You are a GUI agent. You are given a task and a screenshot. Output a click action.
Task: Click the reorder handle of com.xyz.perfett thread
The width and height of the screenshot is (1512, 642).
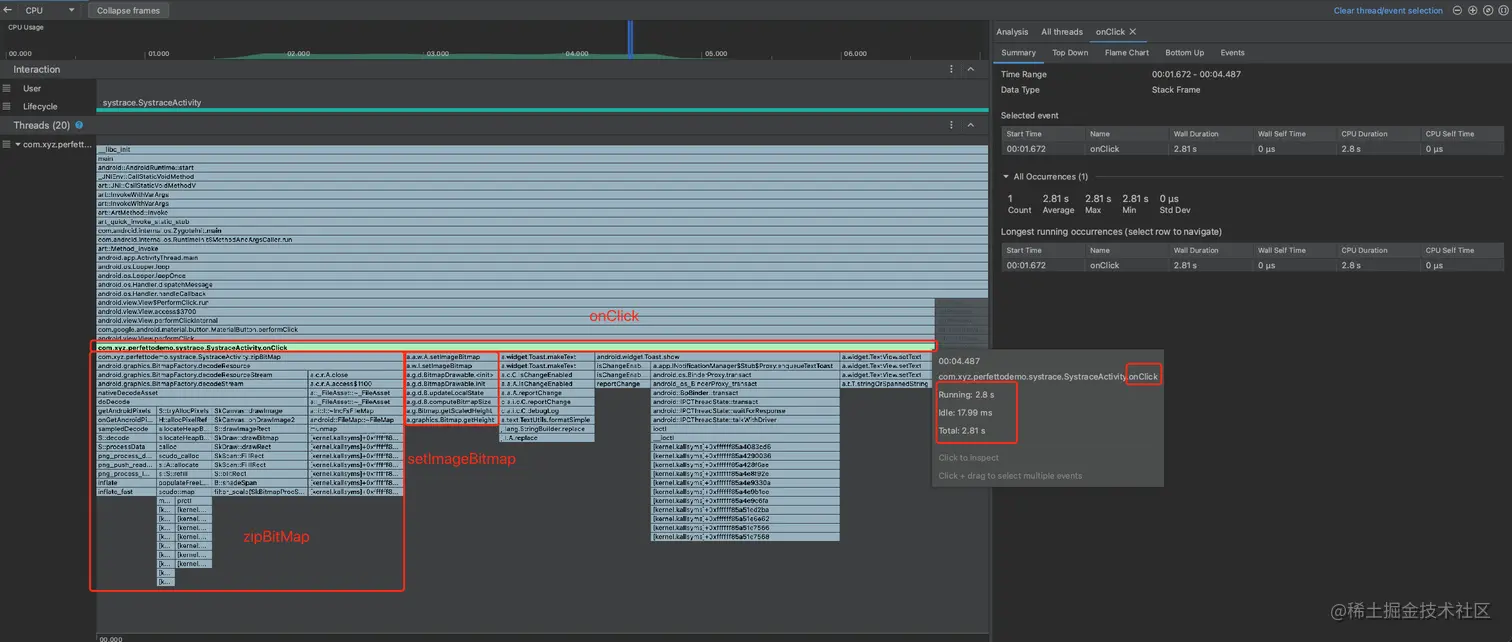(7, 145)
